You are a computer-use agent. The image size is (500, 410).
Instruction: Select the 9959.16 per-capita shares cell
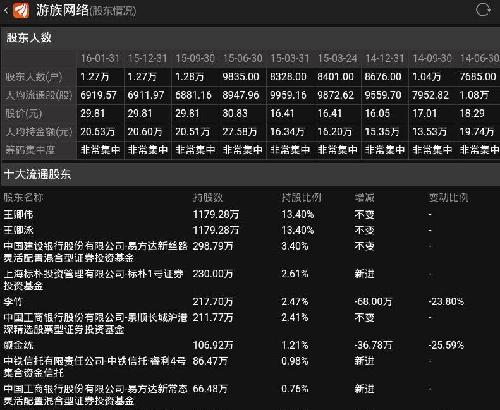[x=288, y=96]
